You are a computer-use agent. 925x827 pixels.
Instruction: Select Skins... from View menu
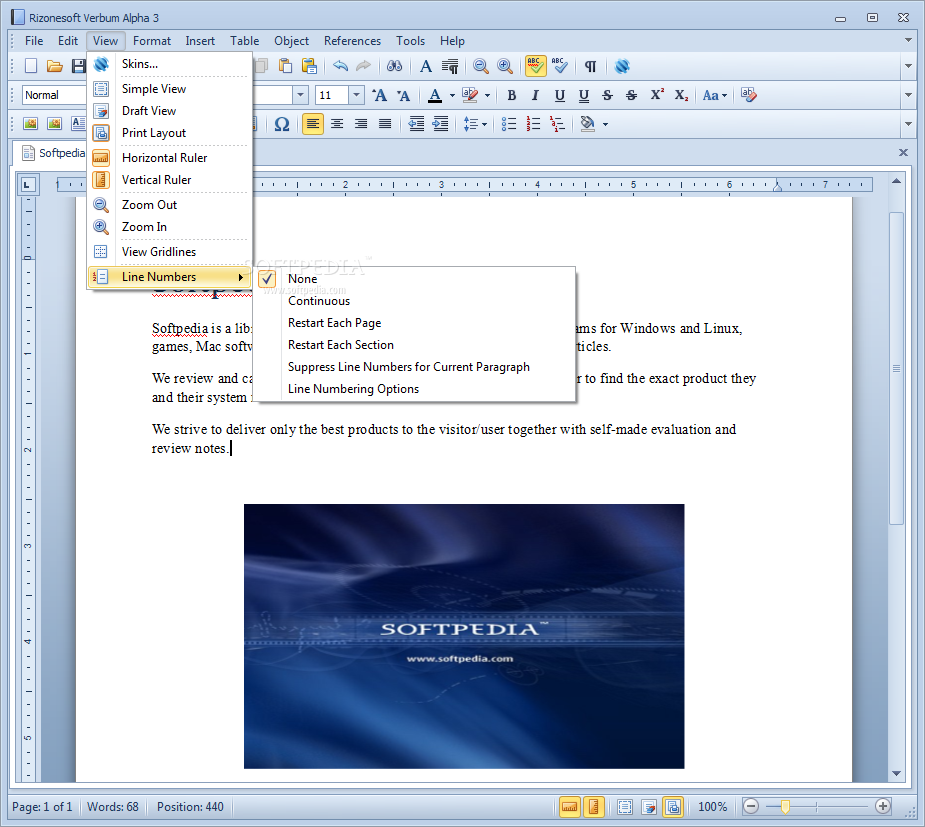tap(170, 64)
